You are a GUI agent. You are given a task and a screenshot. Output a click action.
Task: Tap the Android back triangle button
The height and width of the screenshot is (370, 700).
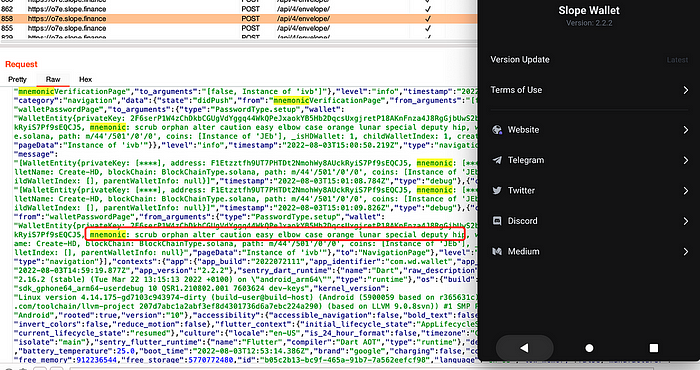pyautogui.click(x=525, y=348)
